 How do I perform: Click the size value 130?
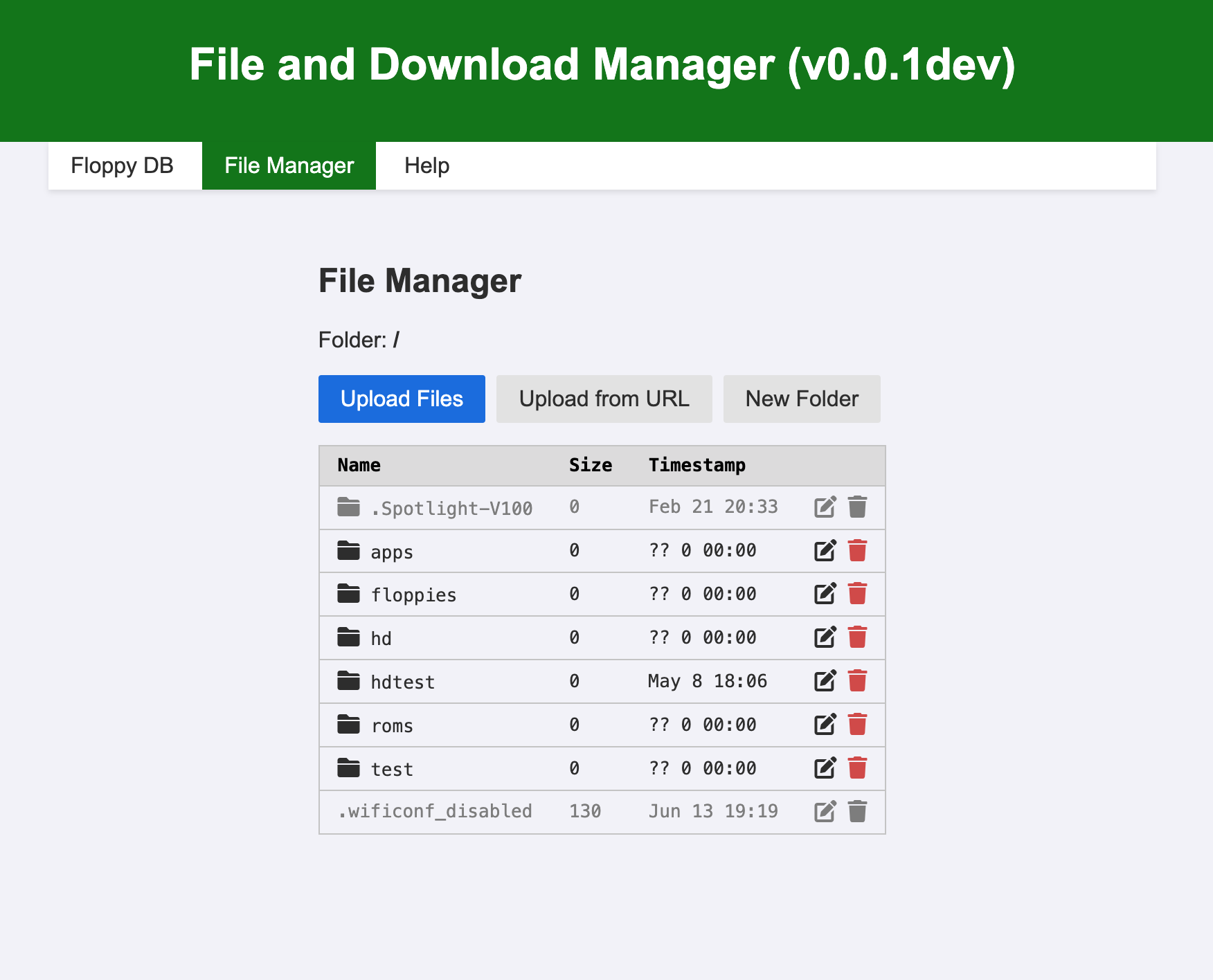585,811
